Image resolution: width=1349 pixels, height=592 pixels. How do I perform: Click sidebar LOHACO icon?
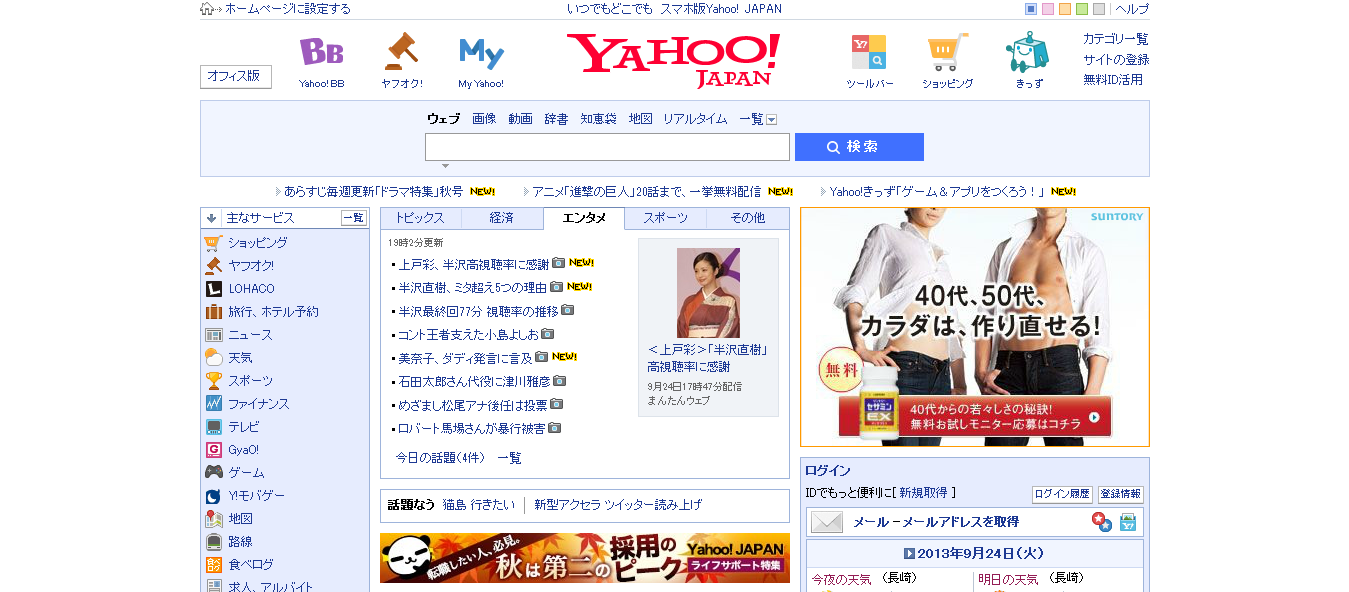[213, 289]
